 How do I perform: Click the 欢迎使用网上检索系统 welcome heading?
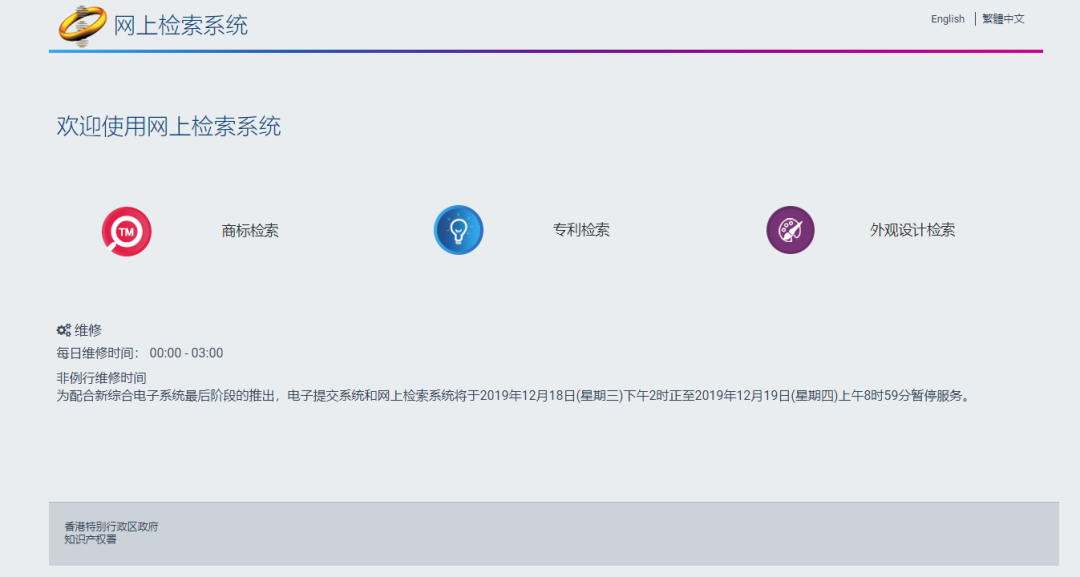(x=169, y=127)
